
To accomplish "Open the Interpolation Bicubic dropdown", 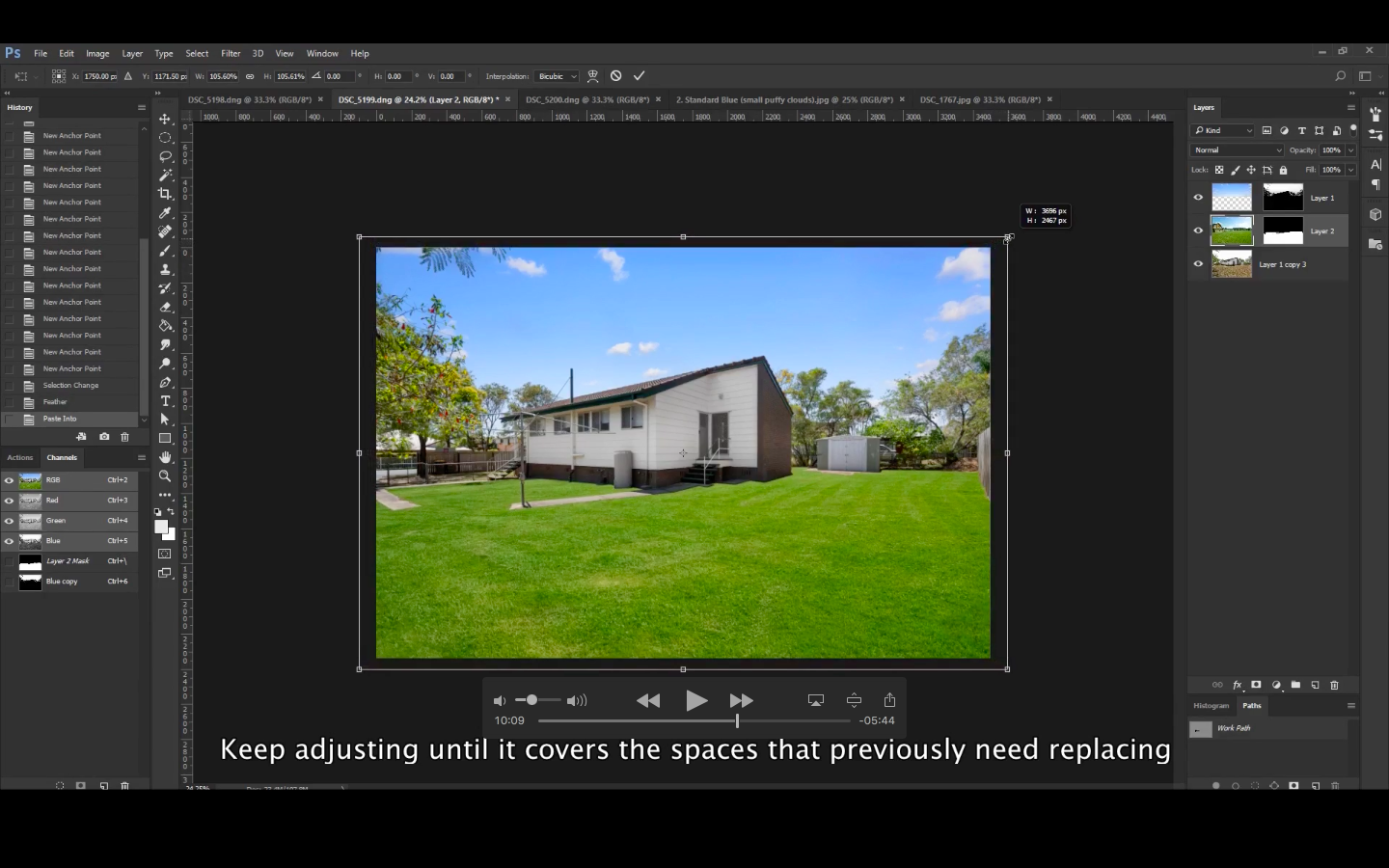I will click(557, 76).
